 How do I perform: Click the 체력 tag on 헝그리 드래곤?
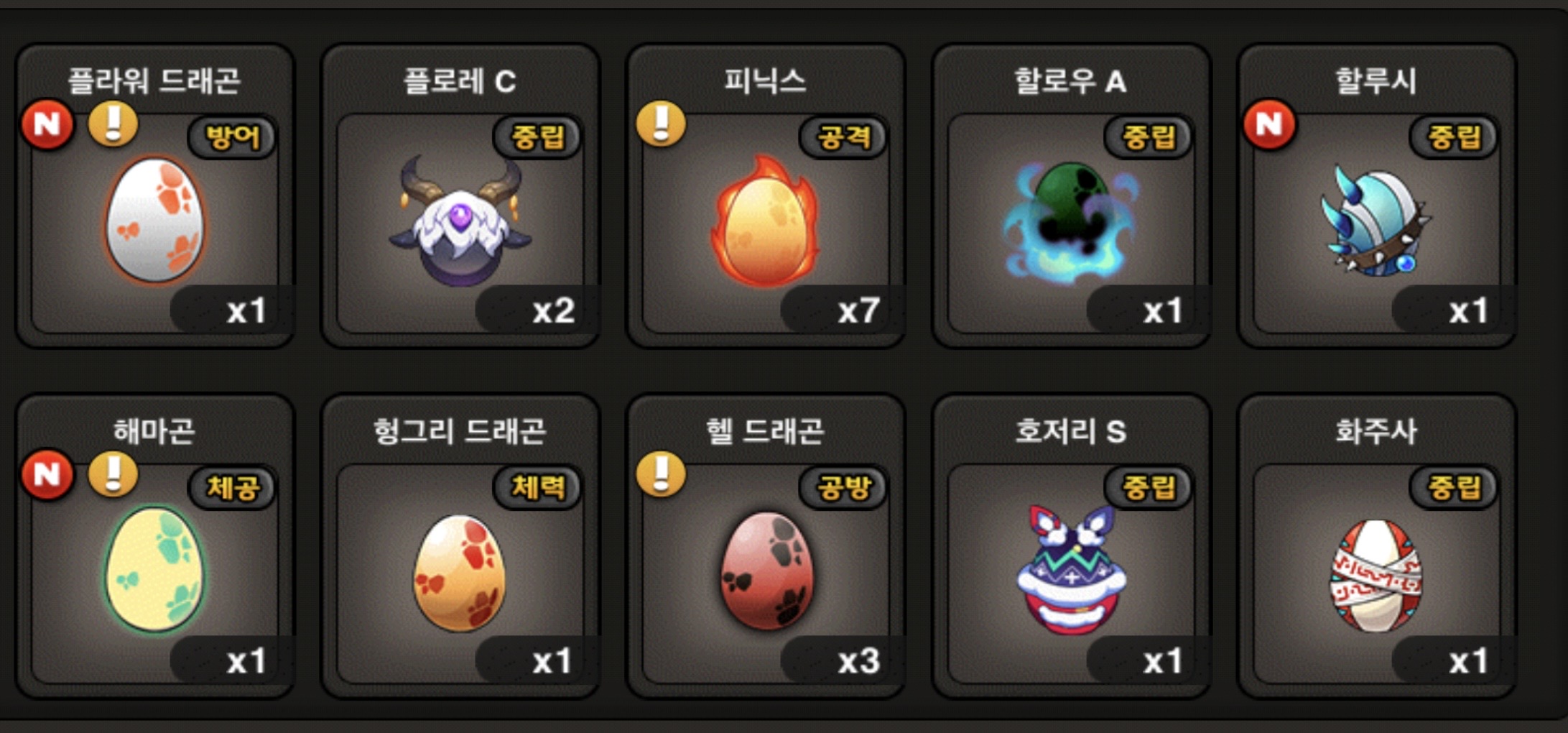point(537,487)
